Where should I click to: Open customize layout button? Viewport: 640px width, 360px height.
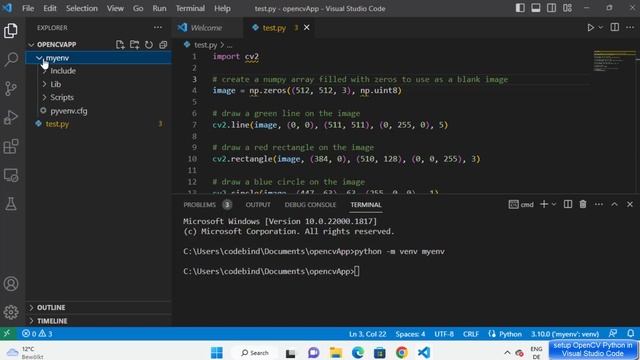point(567,8)
